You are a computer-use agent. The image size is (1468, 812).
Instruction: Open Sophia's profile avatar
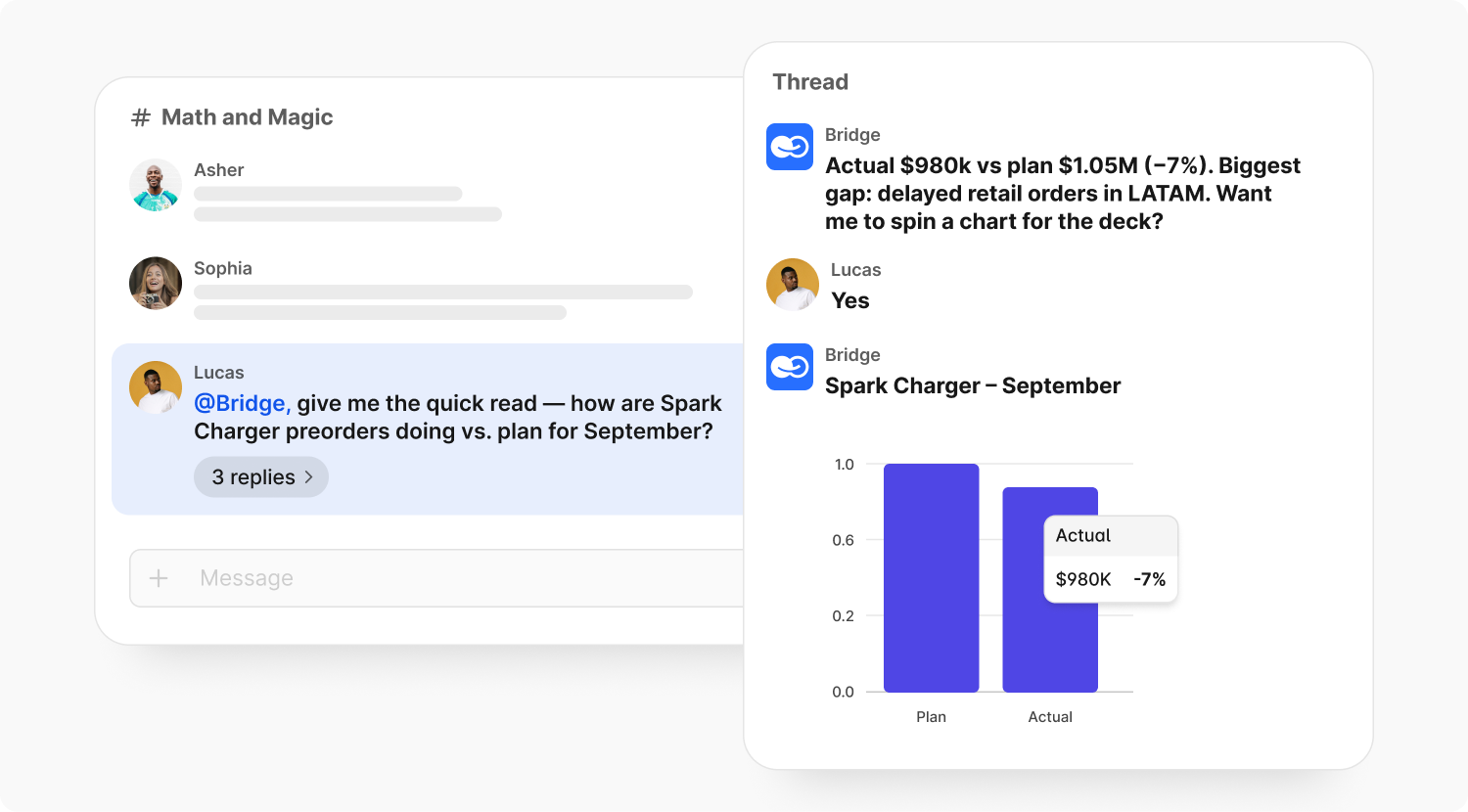[156, 284]
